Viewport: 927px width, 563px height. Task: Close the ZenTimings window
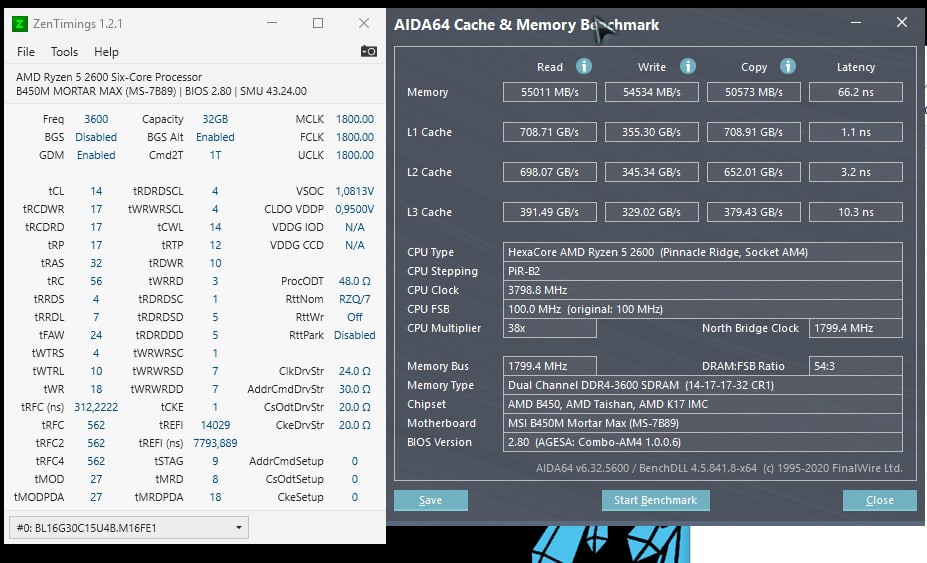[364, 23]
